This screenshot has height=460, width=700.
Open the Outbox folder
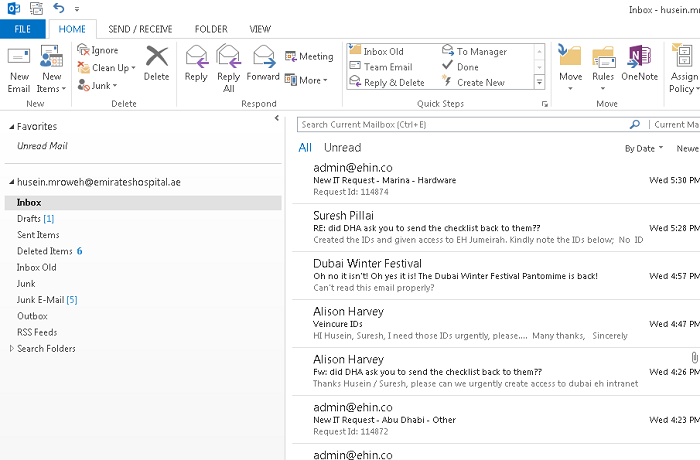coord(32,316)
